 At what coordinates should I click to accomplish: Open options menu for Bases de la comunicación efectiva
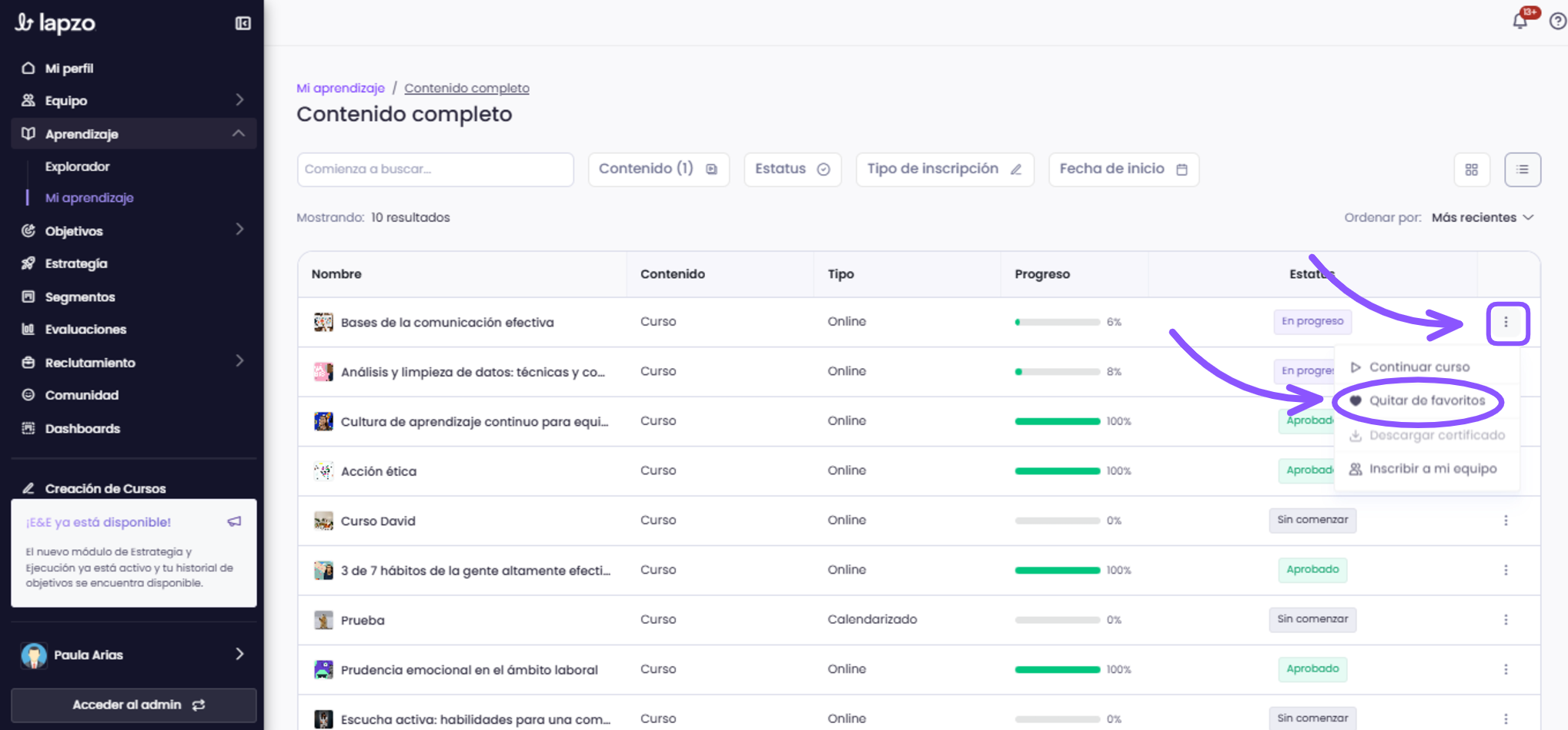click(1506, 323)
